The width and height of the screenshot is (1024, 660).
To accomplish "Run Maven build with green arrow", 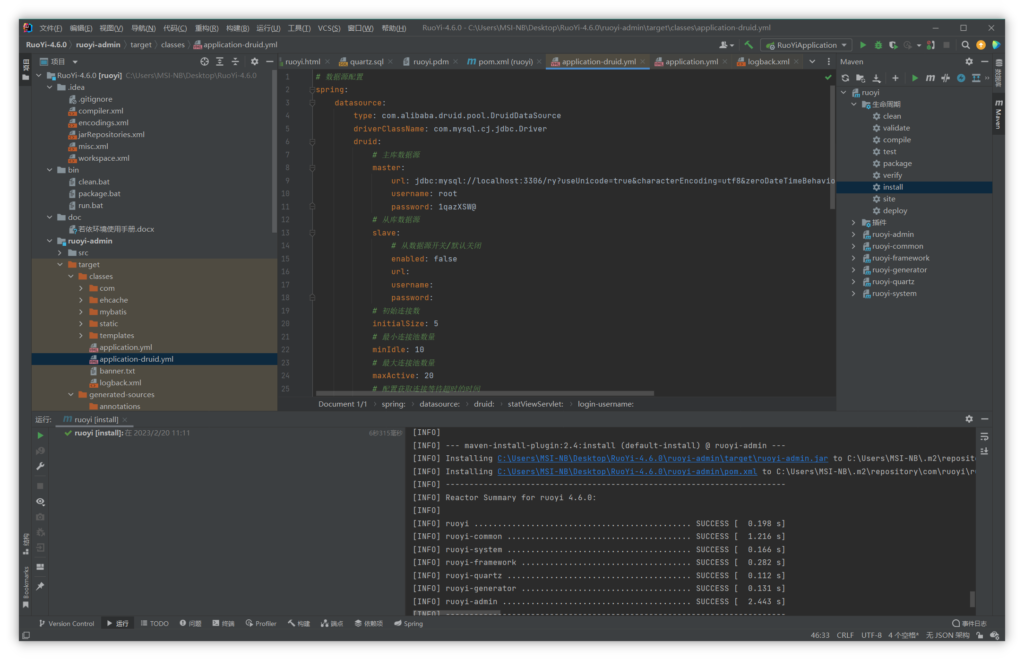I will [914, 78].
